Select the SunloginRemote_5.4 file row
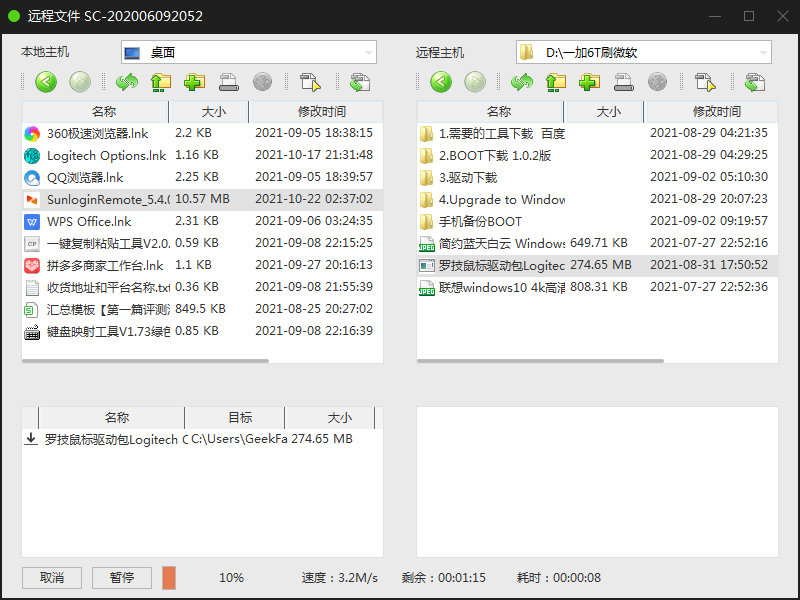The height and width of the screenshot is (600, 800). (x=203, y=199)
